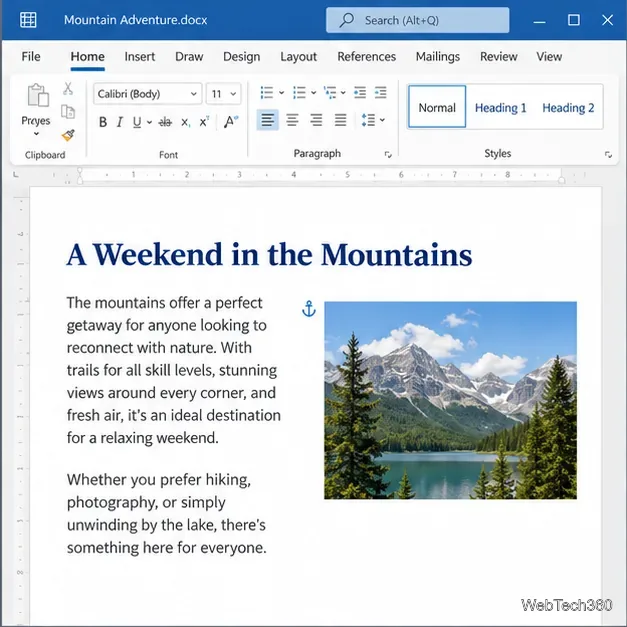Click the image anchor icon
Screen dimensions: 627x627
[x=309, y=309]
